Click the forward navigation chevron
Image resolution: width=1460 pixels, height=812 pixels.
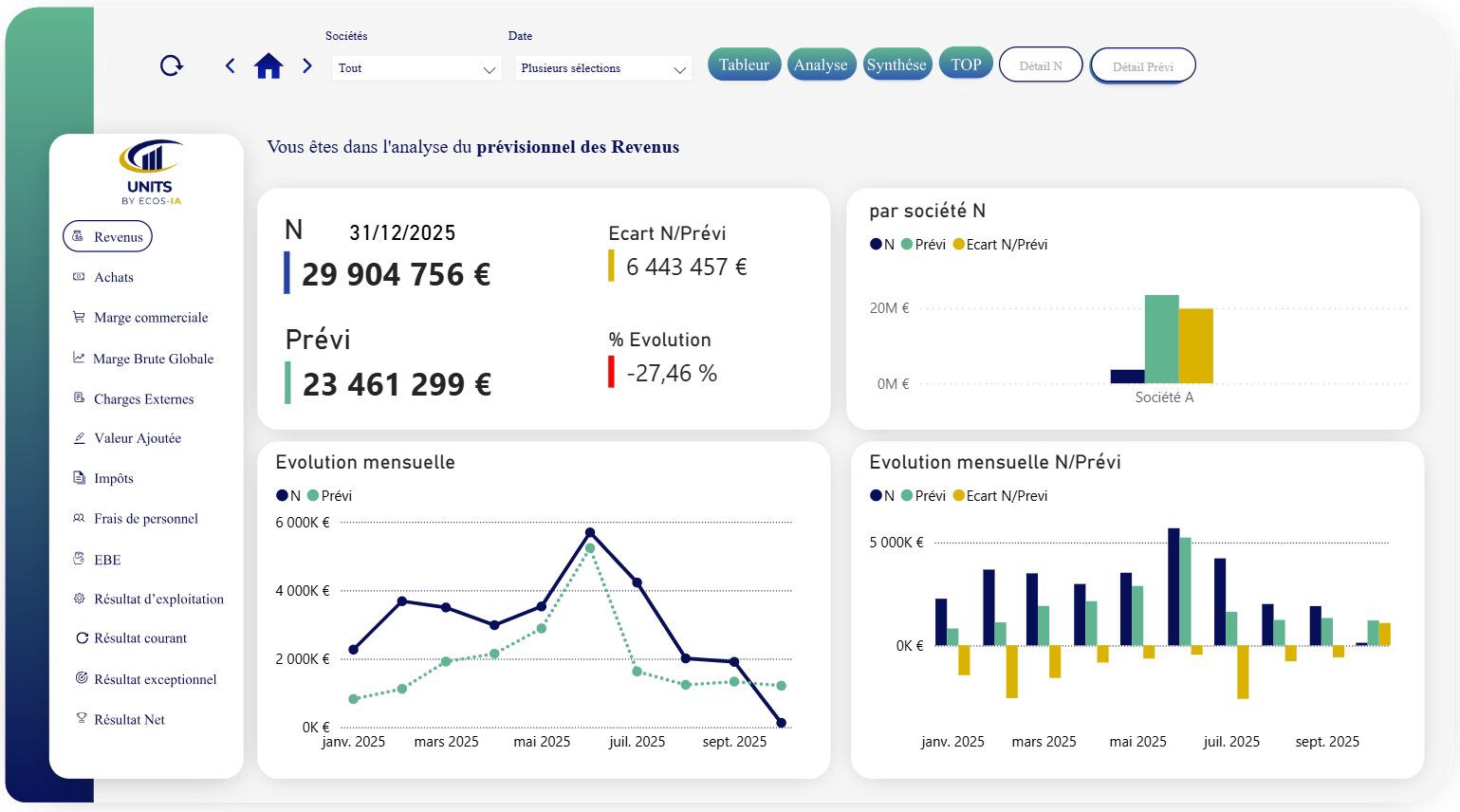306,65
